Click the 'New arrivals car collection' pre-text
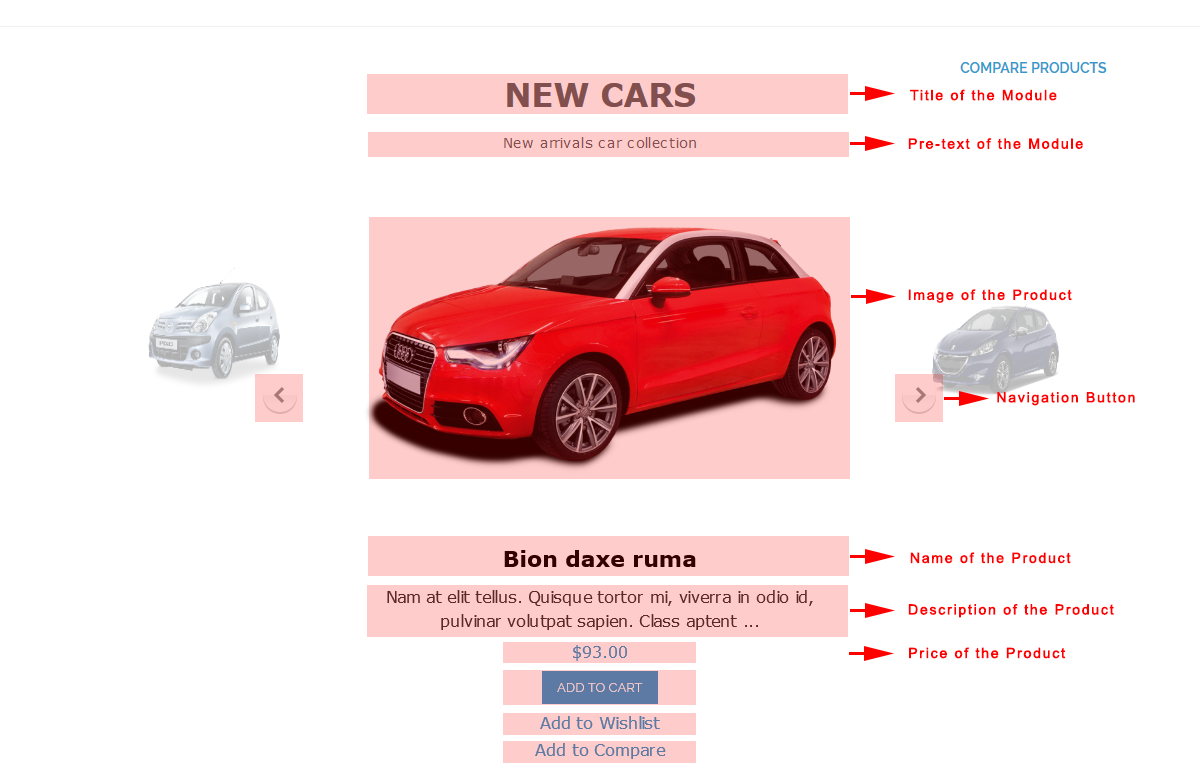Screen dimensions: 1201x770 click(x=600, y=143)
